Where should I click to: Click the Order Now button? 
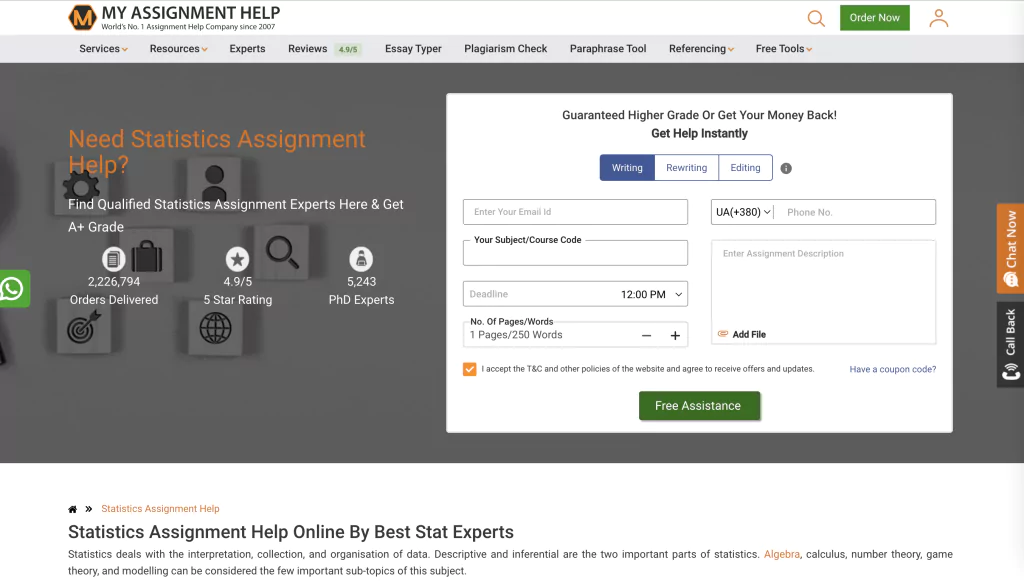(x=874, y=18)
